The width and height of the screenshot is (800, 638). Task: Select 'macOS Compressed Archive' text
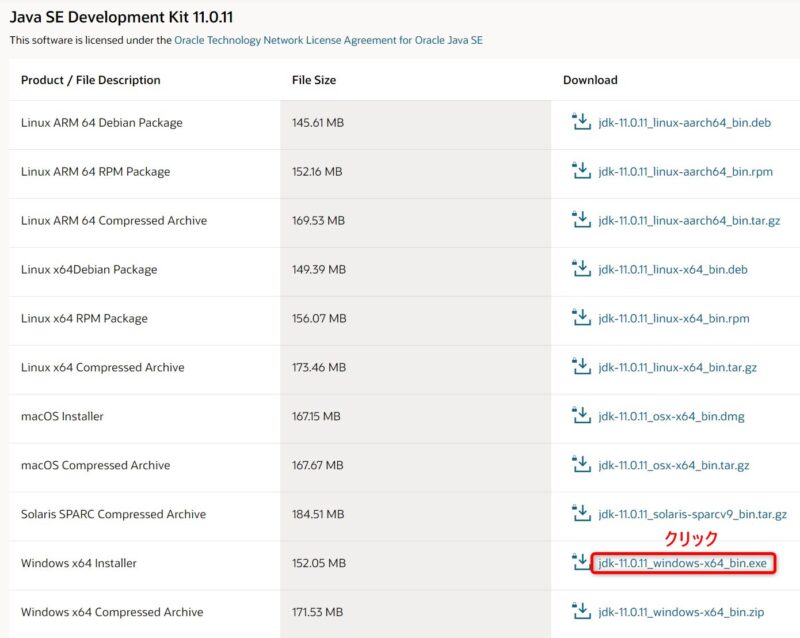click(x=95, y=465)
